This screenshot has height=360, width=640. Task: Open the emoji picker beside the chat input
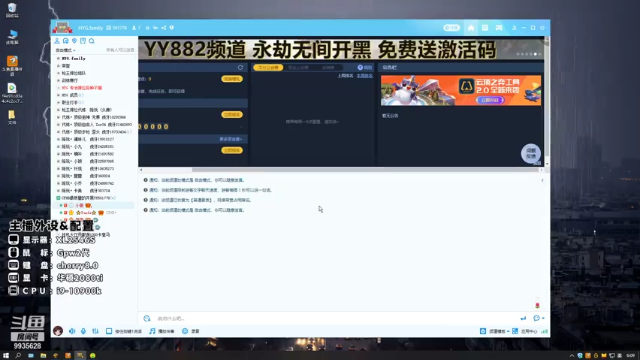147,318
